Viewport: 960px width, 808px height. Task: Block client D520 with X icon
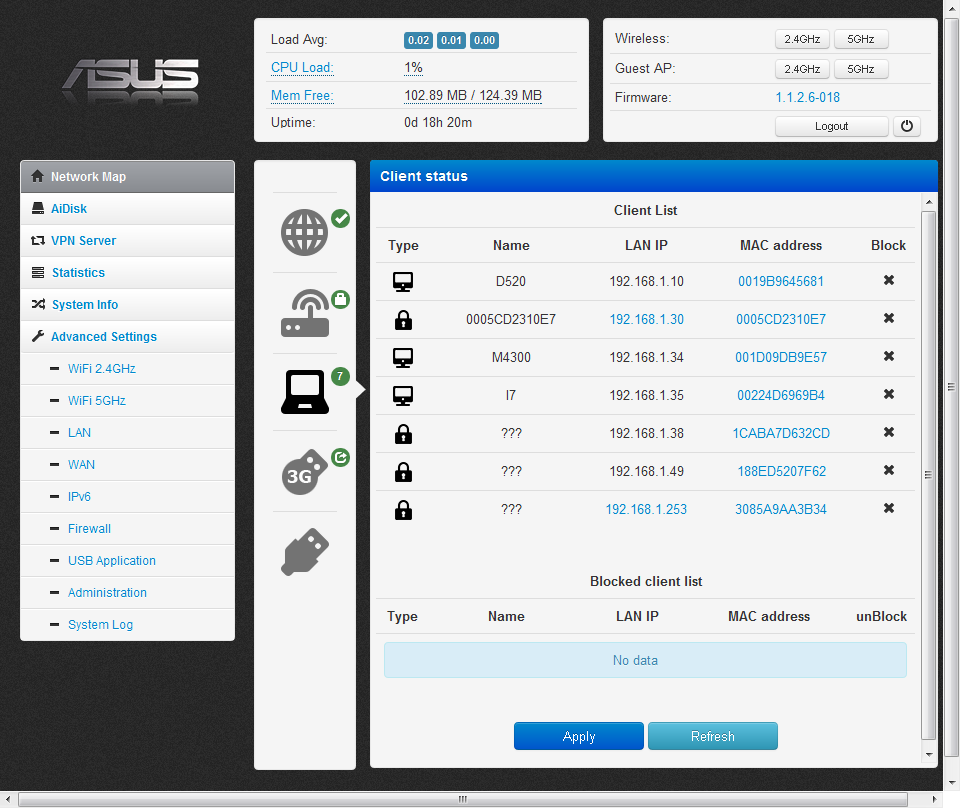click(888, 281)
